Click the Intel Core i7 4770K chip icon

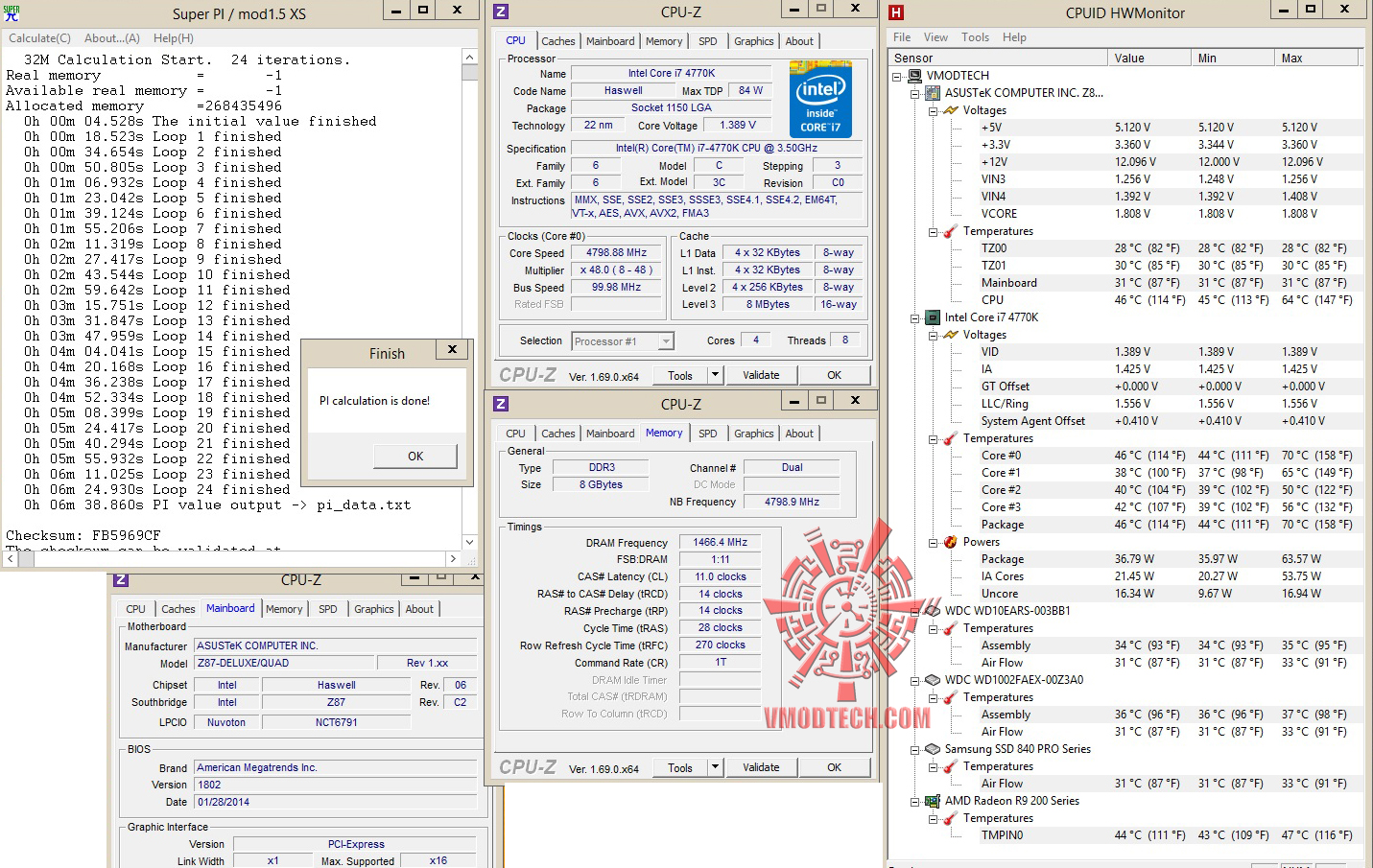932,317
